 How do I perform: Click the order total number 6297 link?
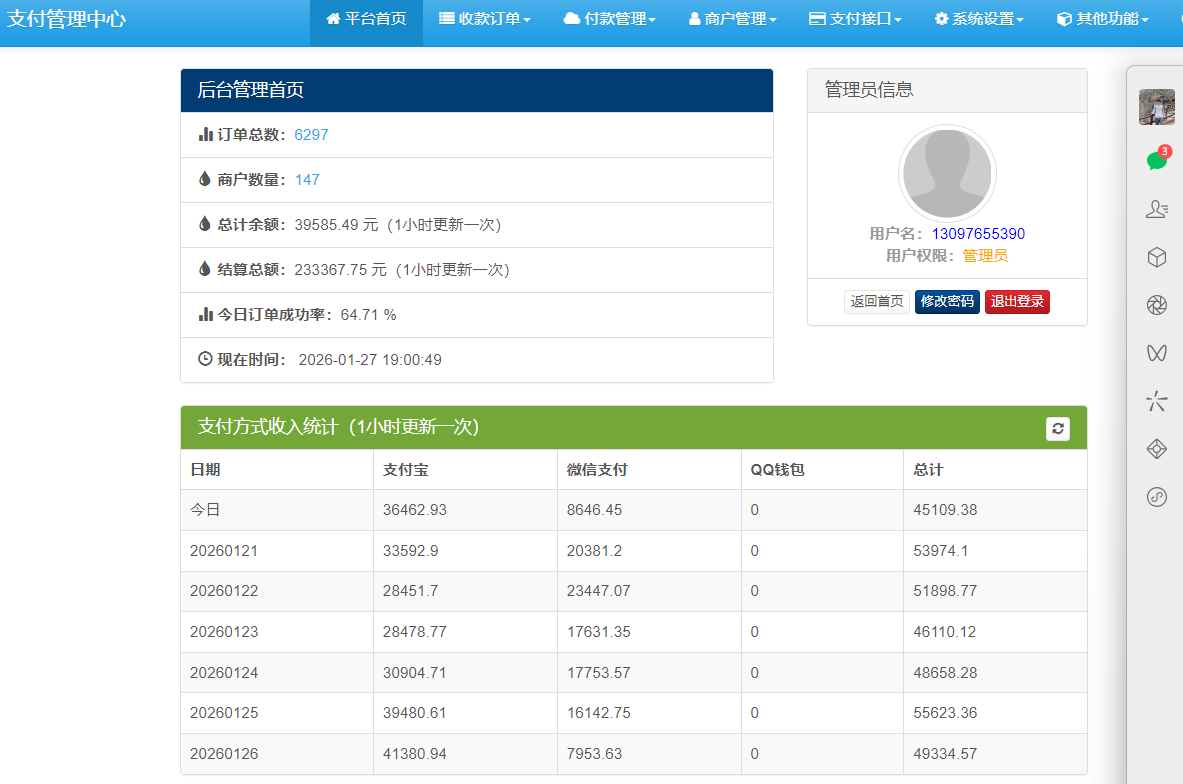311,135
